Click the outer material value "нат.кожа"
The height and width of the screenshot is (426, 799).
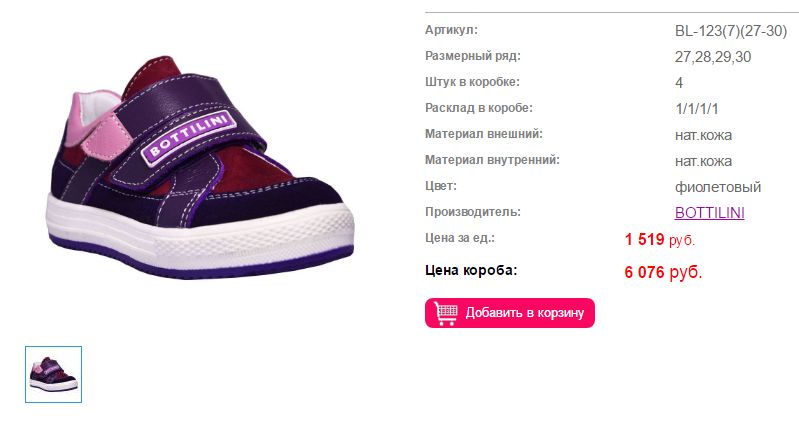703,135
